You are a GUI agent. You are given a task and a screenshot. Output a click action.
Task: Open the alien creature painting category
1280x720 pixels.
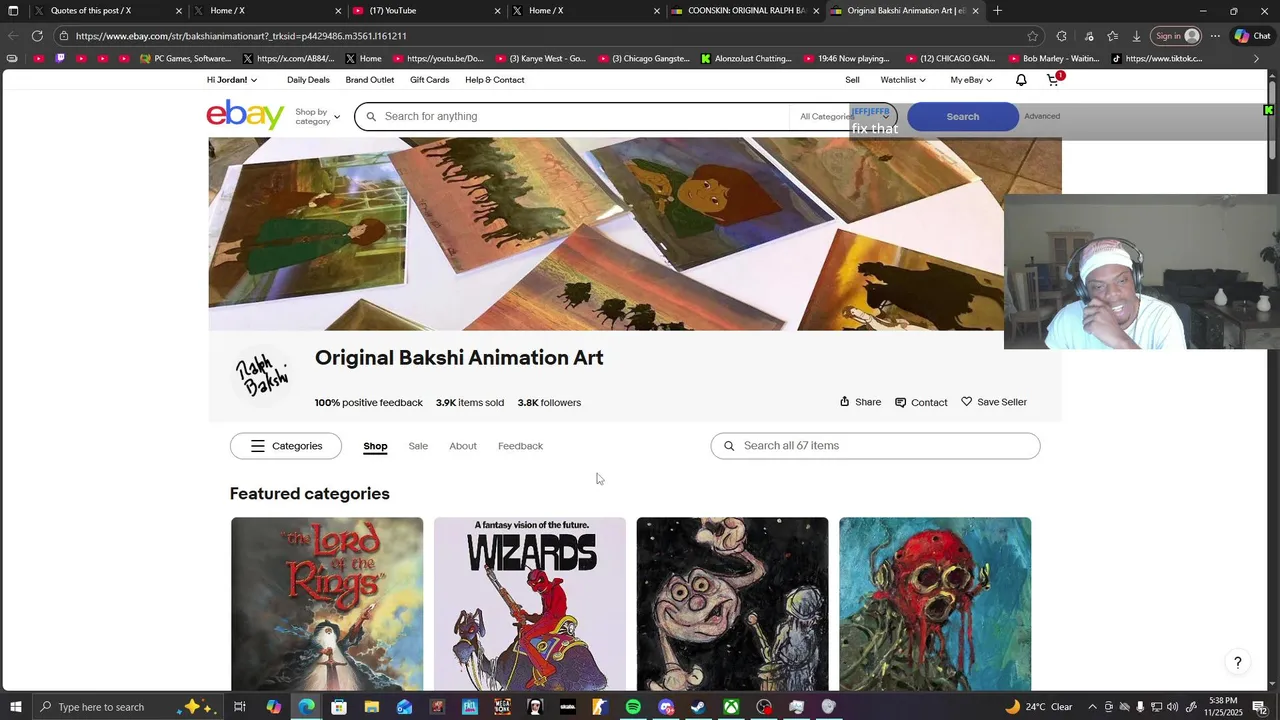pos(732,604)
